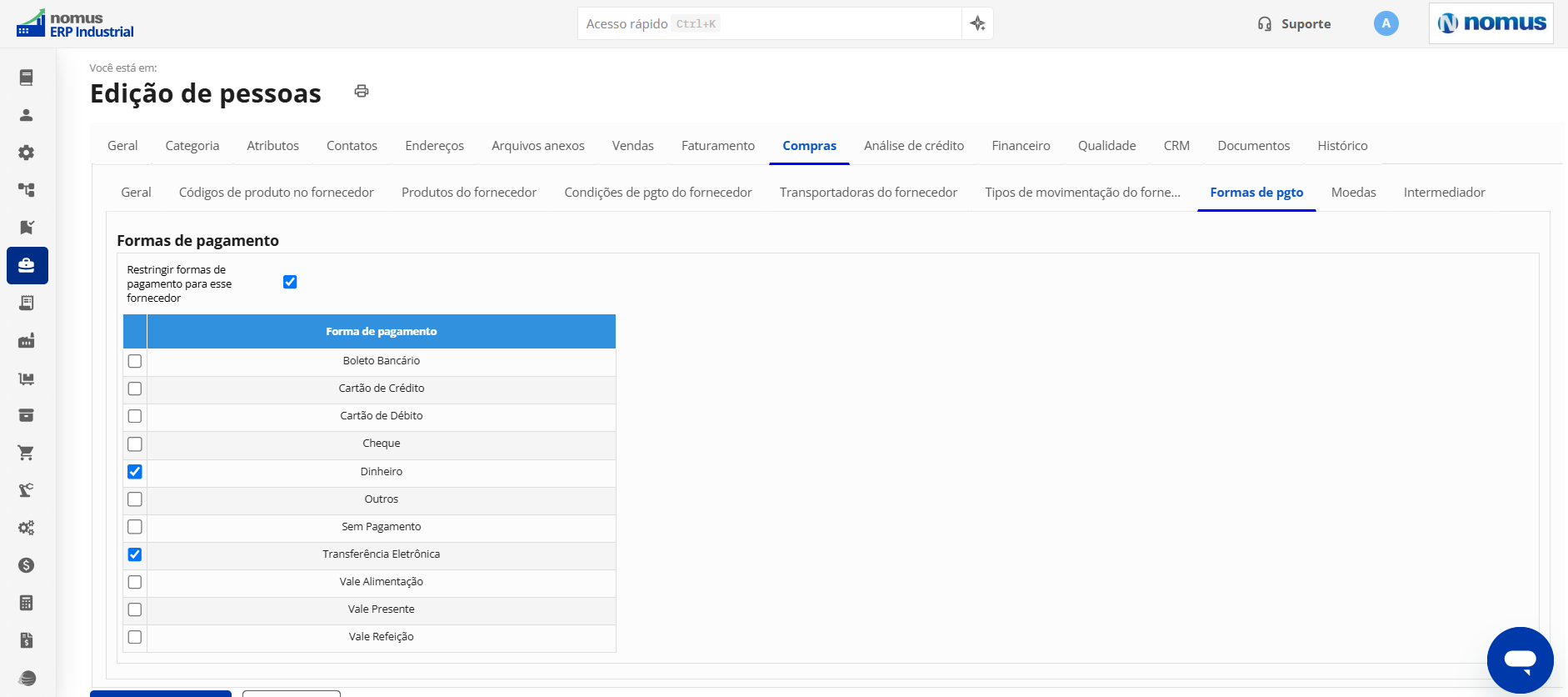
Task: Check the Cheque payment option
Action: click(135, 444)
